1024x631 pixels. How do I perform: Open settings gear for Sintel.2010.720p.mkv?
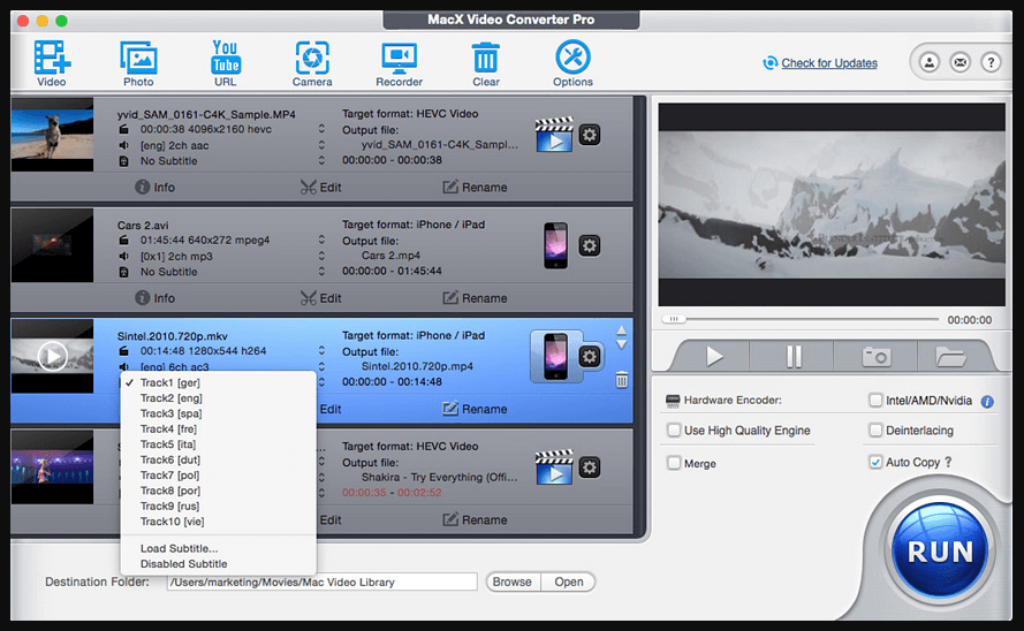pos(589,357)
